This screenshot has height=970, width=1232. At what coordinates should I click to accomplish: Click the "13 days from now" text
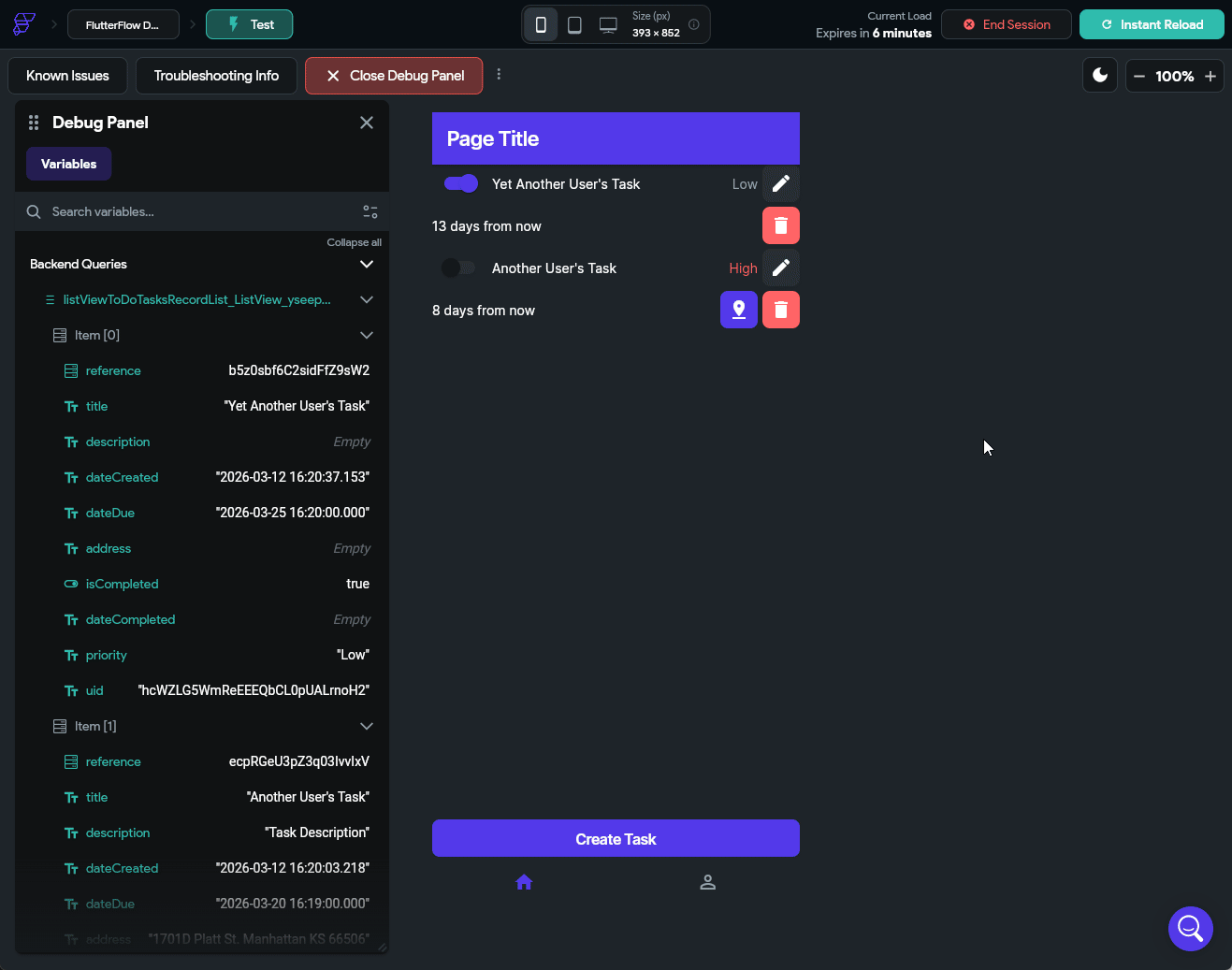coord(486,226)
